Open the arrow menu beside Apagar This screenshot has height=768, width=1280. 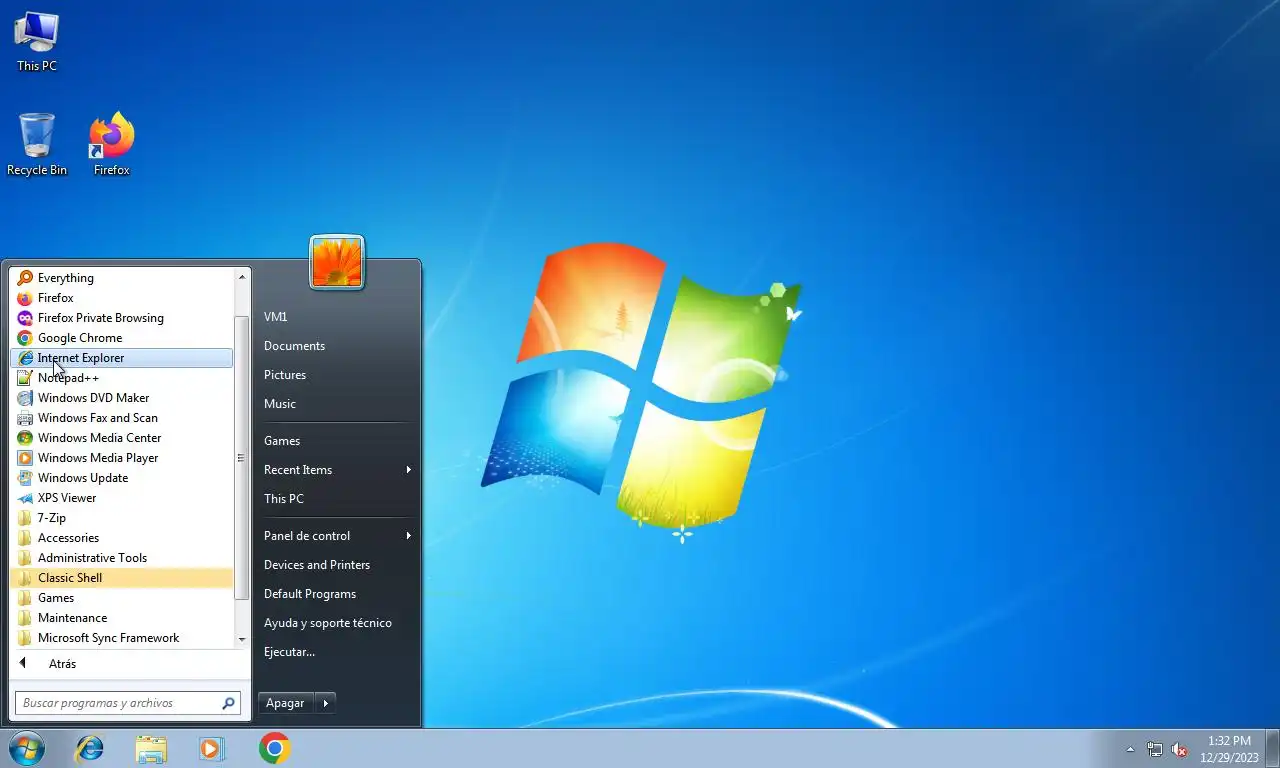325,703
